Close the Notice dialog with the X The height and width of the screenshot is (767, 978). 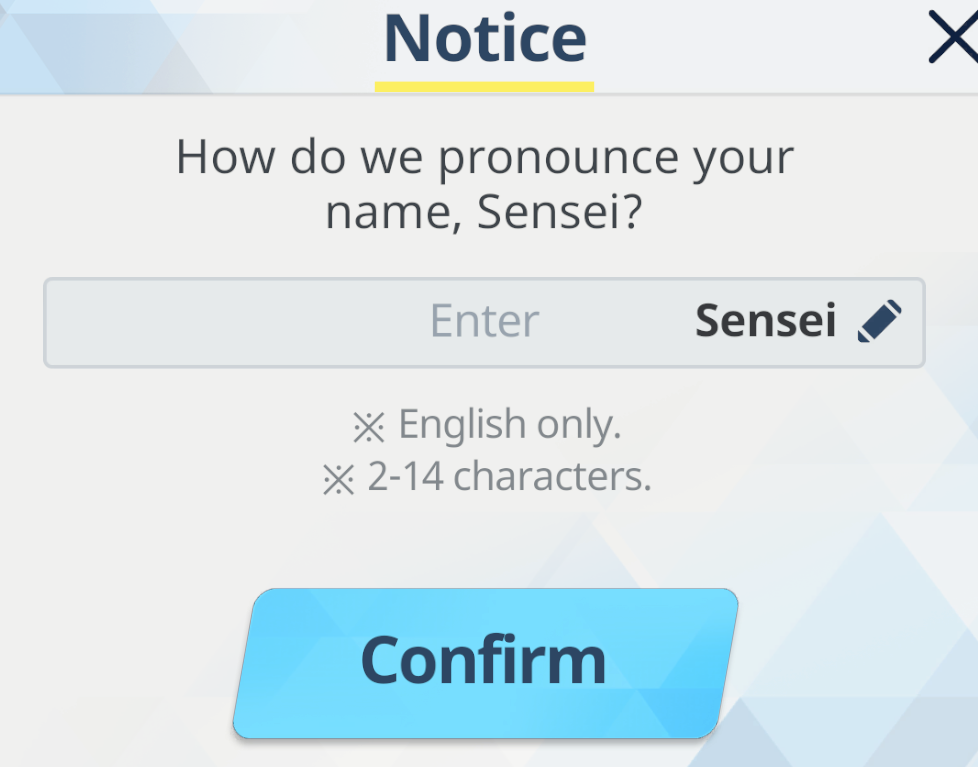point(954,37)
